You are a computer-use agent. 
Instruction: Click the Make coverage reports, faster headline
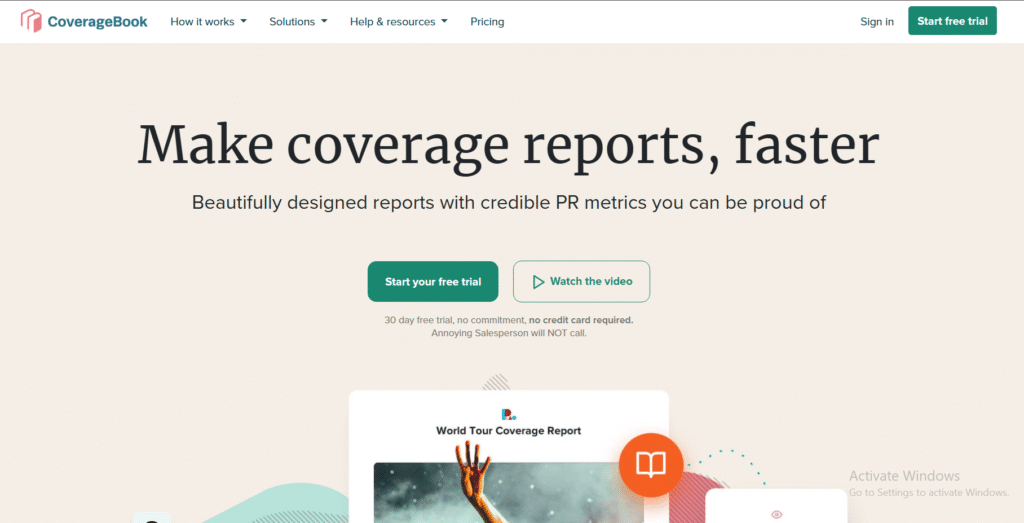point(508,144)
